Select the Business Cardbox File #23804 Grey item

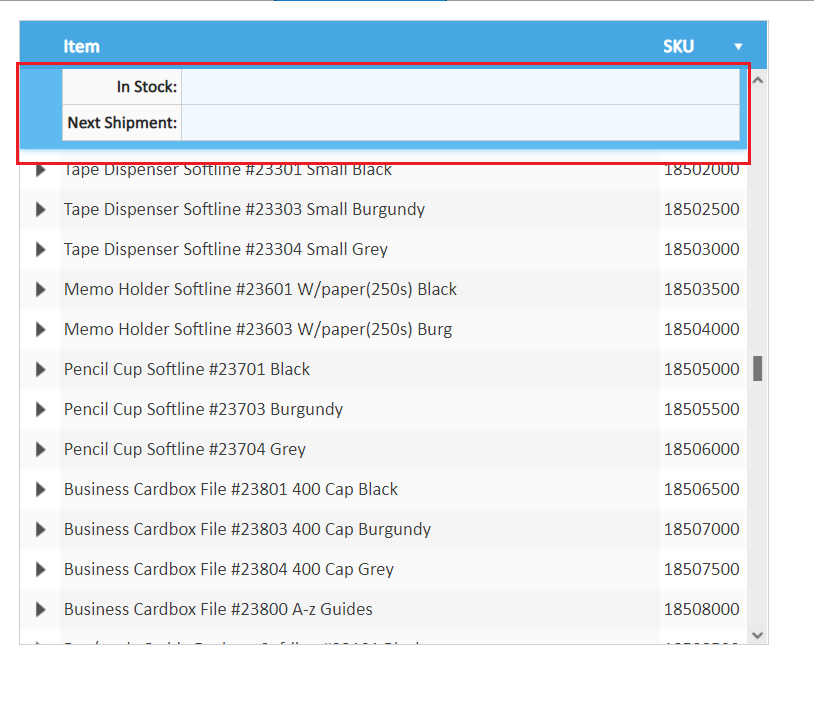coord(229,569)
